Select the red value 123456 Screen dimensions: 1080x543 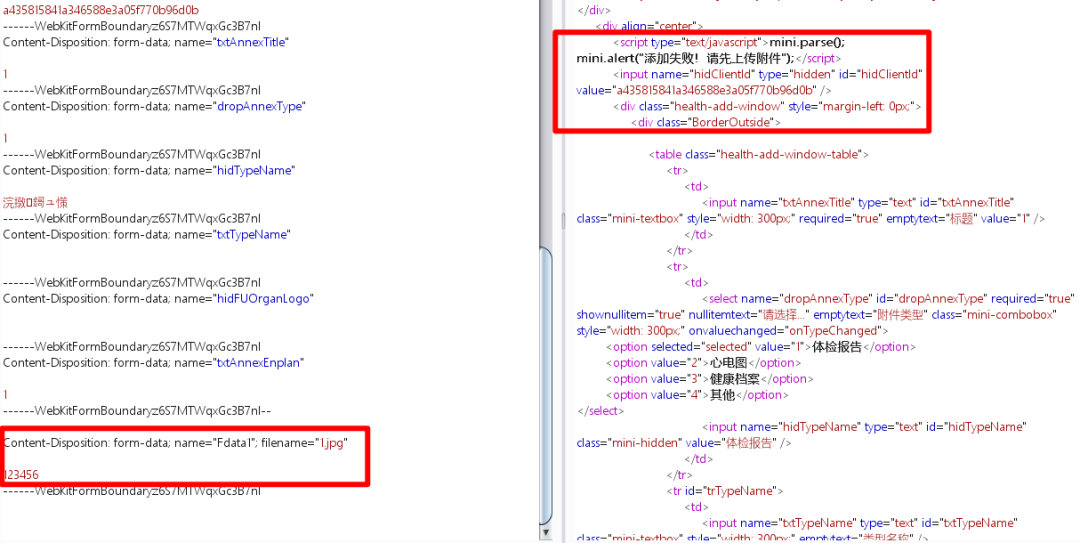point(21,475)
